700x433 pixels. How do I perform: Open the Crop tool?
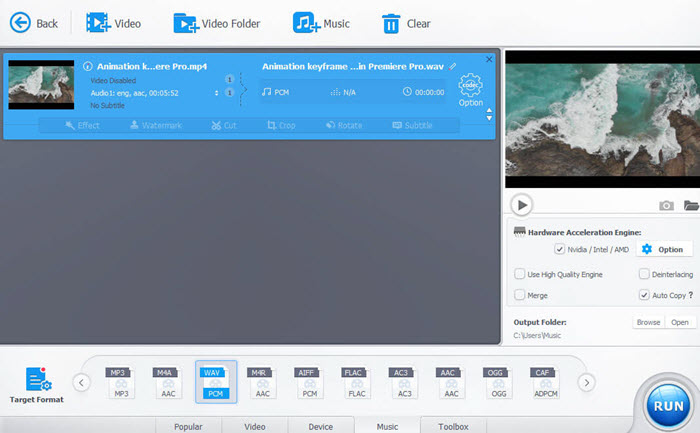pos(281,125)
